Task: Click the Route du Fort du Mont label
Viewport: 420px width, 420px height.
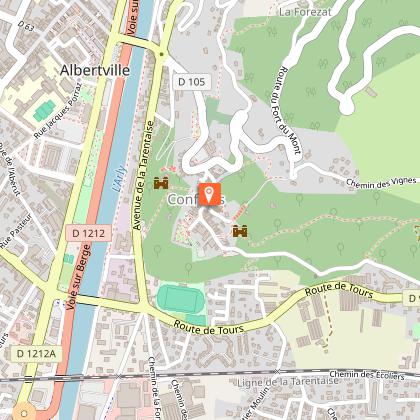Action: click(x=289, y=110)
